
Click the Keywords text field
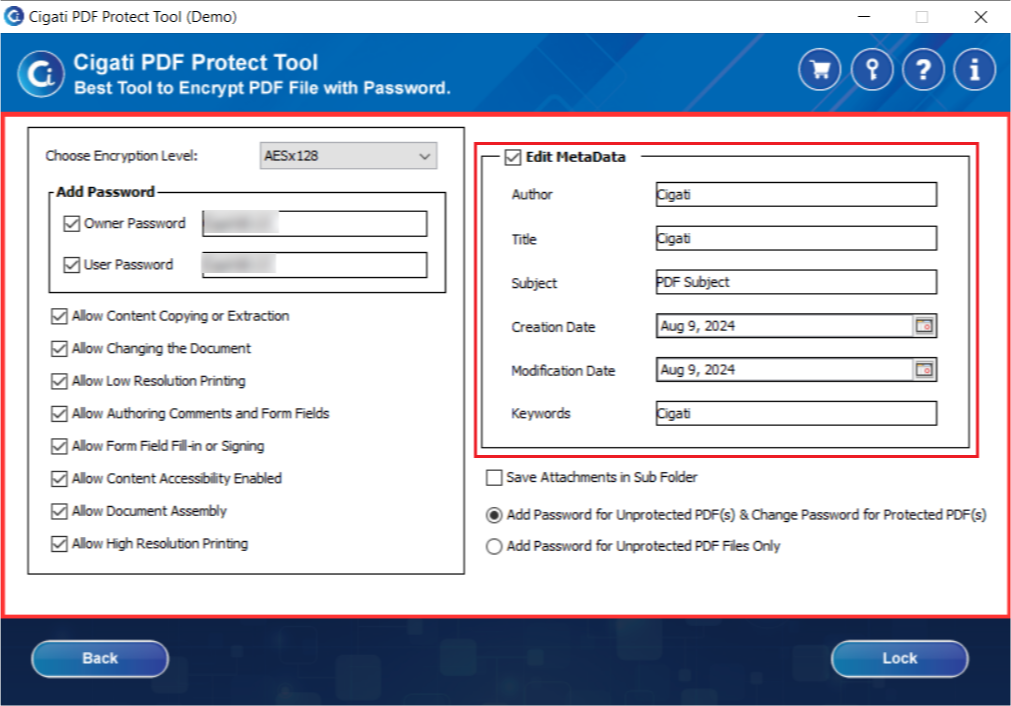pos(796,413)
